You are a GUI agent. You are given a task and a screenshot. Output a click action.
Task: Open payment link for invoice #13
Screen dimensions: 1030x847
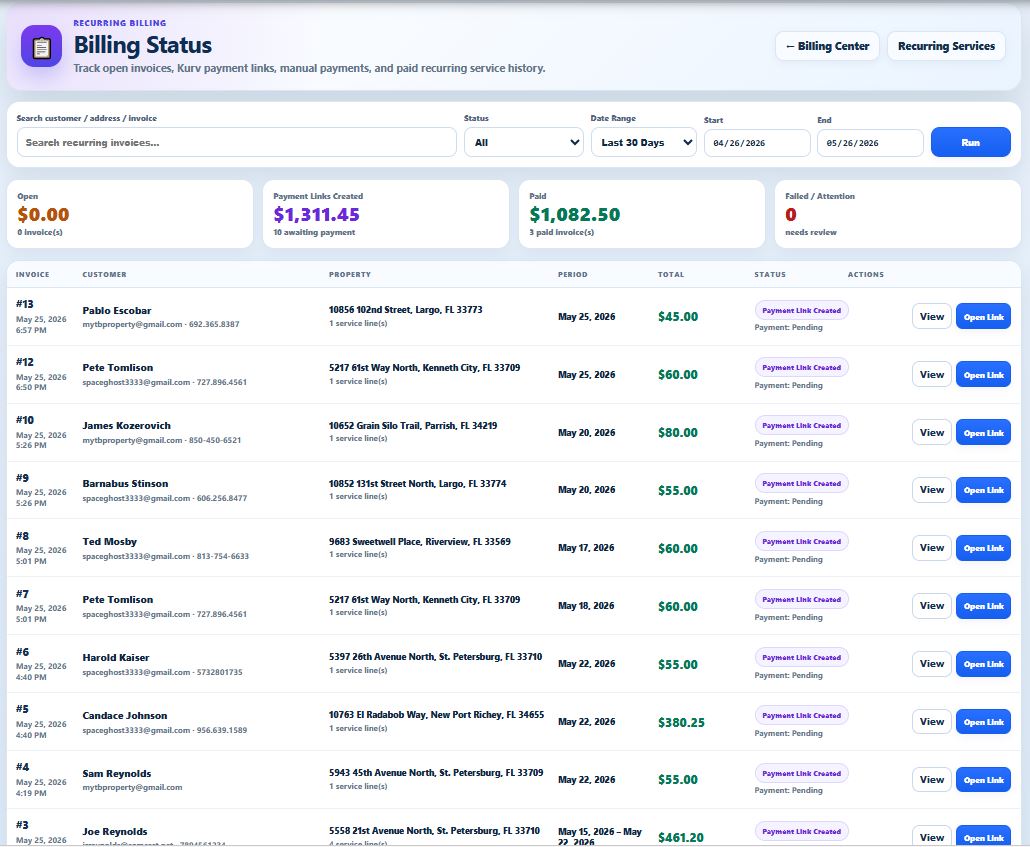983,317
